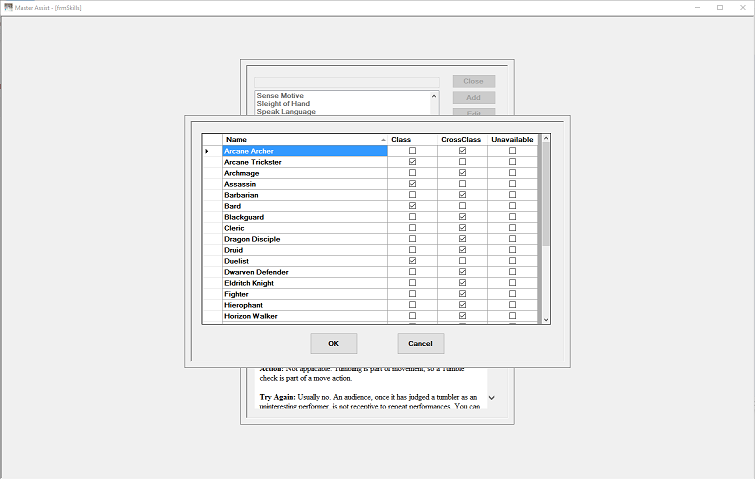This screenshot has height=479, width=755.
Task: Select the Duelist name cell
Action: (305, 261)
